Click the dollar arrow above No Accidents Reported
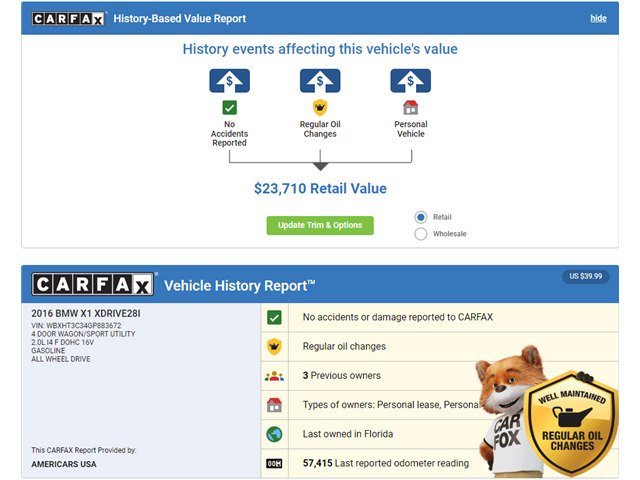Viewport: 640px width, 480px height. coord(229,81)
